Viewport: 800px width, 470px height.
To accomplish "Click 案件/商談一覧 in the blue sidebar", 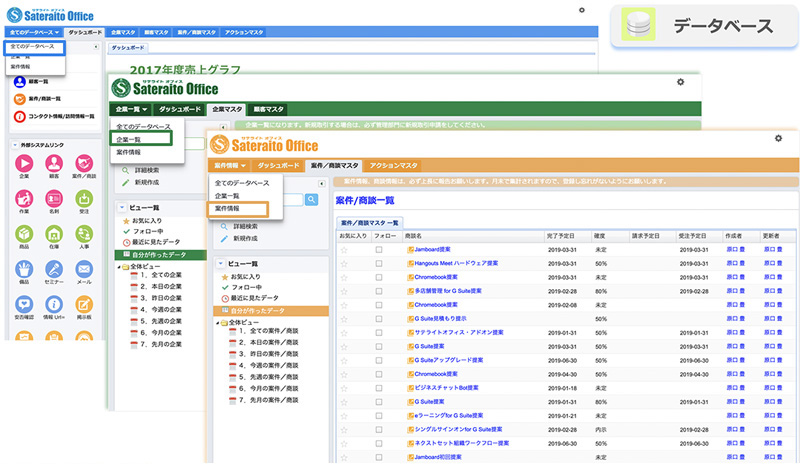I will click(x=44, y=99).
